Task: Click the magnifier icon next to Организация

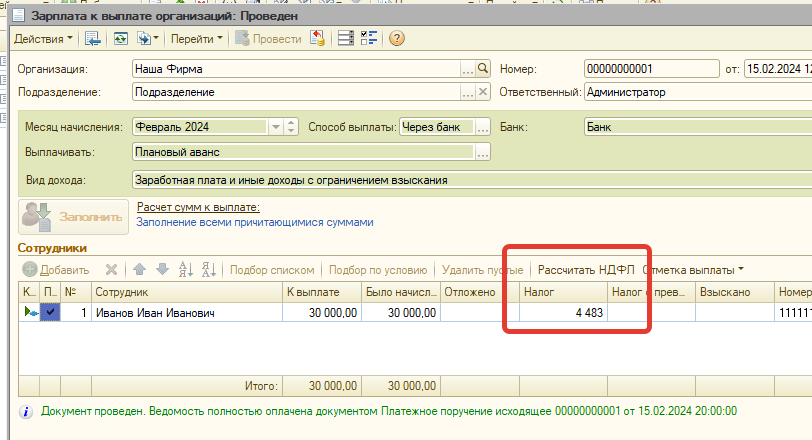Action: [482, 68]
